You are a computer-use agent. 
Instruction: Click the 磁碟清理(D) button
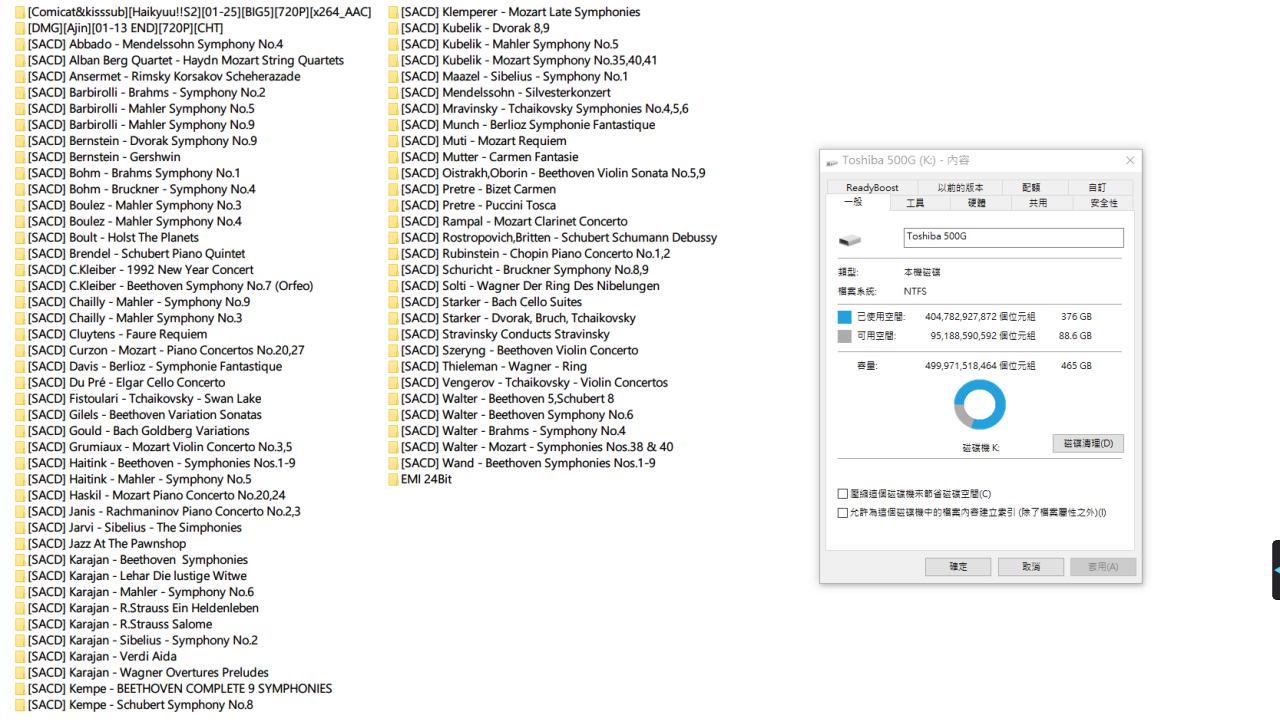click(1088, 443)
